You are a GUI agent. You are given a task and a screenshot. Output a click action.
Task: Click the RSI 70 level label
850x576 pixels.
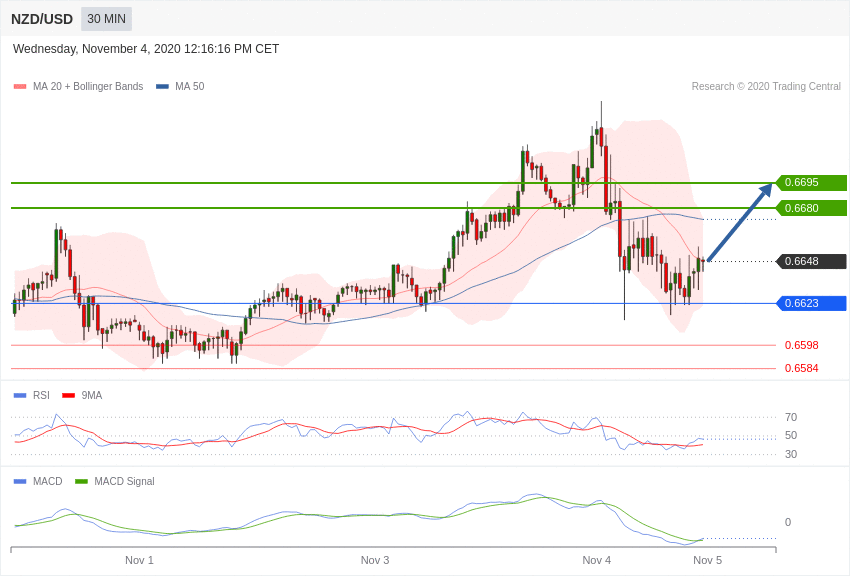[x=791, y=417]
